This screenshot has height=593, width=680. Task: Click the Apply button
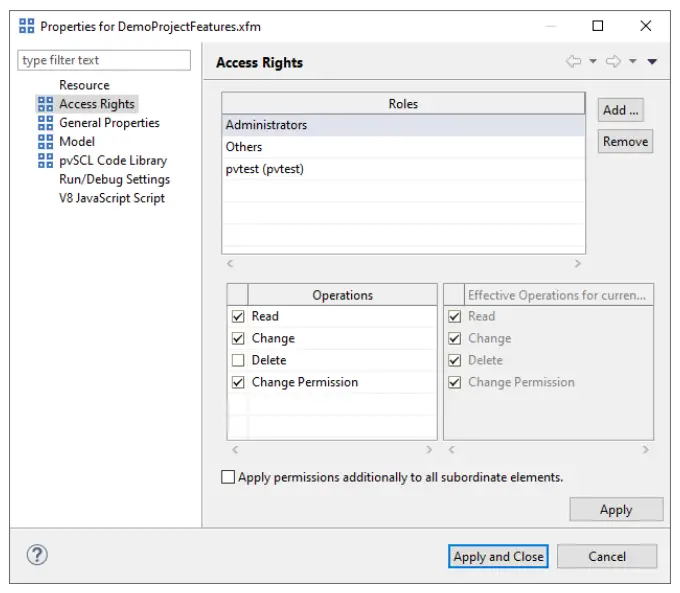pyautogui.click(x=616, y=509)
